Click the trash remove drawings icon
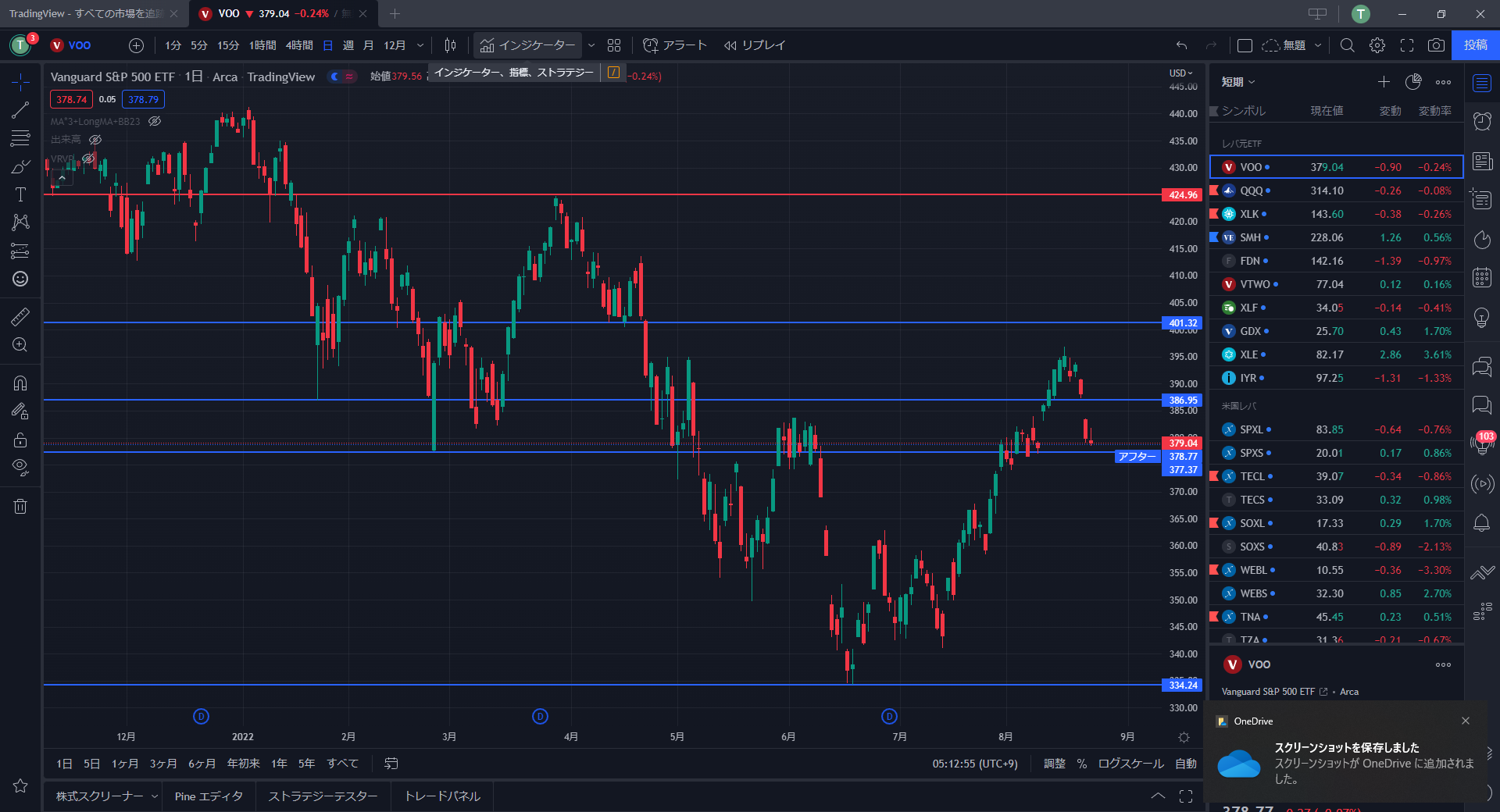 tap(20, 507)
